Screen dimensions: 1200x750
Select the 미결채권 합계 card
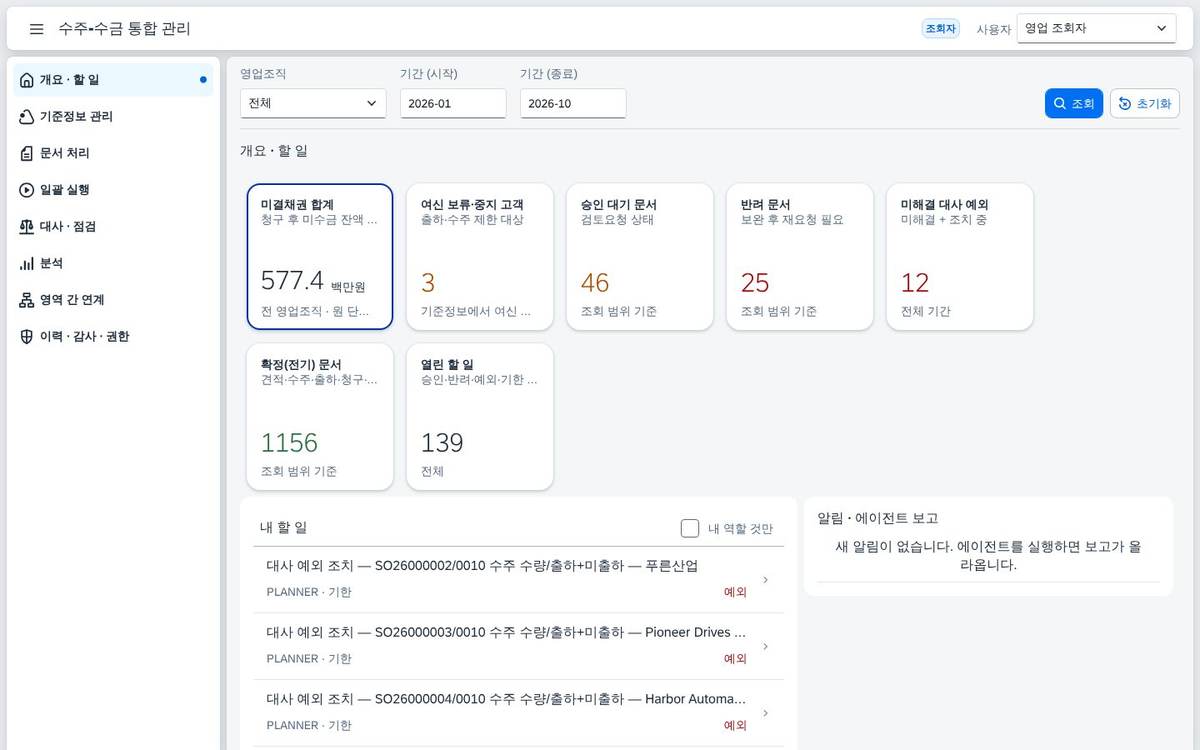[320, 257]
